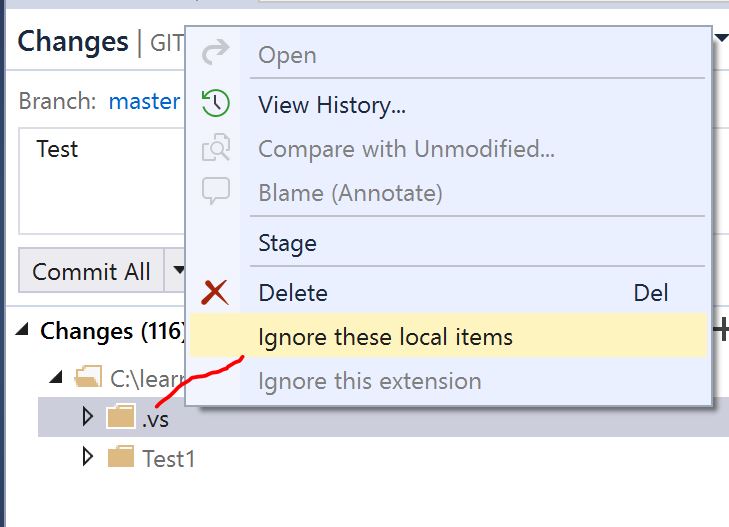Open the master branch link
This screenshot has width=729, height=527.
[x=144, y=101]
